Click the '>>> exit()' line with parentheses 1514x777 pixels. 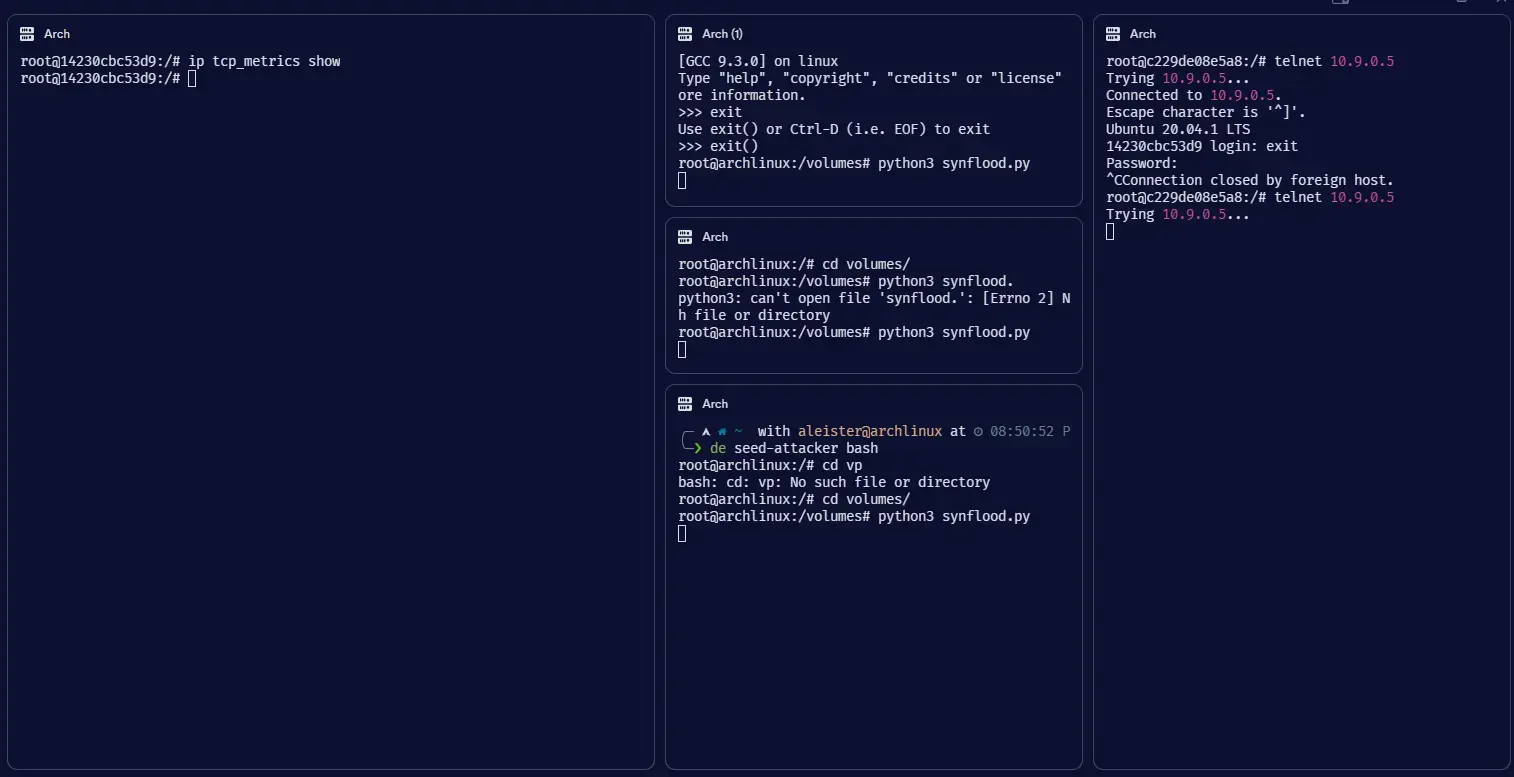tap(718, 146)
